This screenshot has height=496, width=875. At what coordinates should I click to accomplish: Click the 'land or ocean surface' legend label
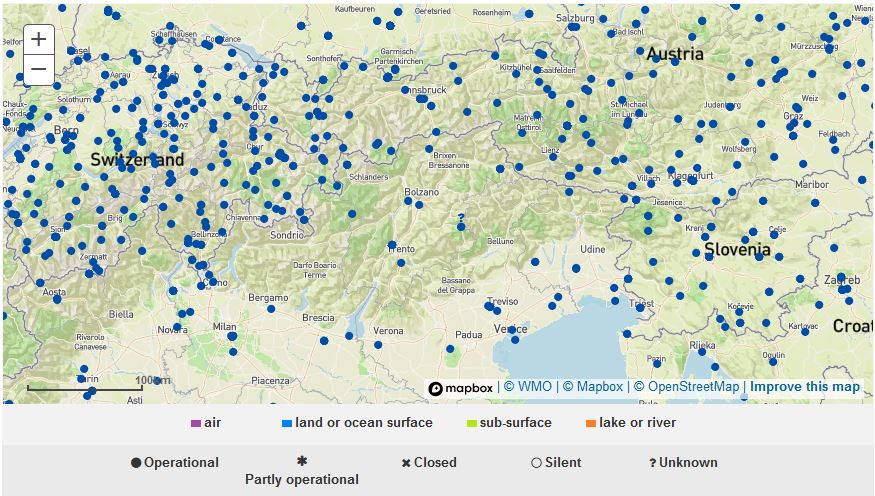[364, 423]
